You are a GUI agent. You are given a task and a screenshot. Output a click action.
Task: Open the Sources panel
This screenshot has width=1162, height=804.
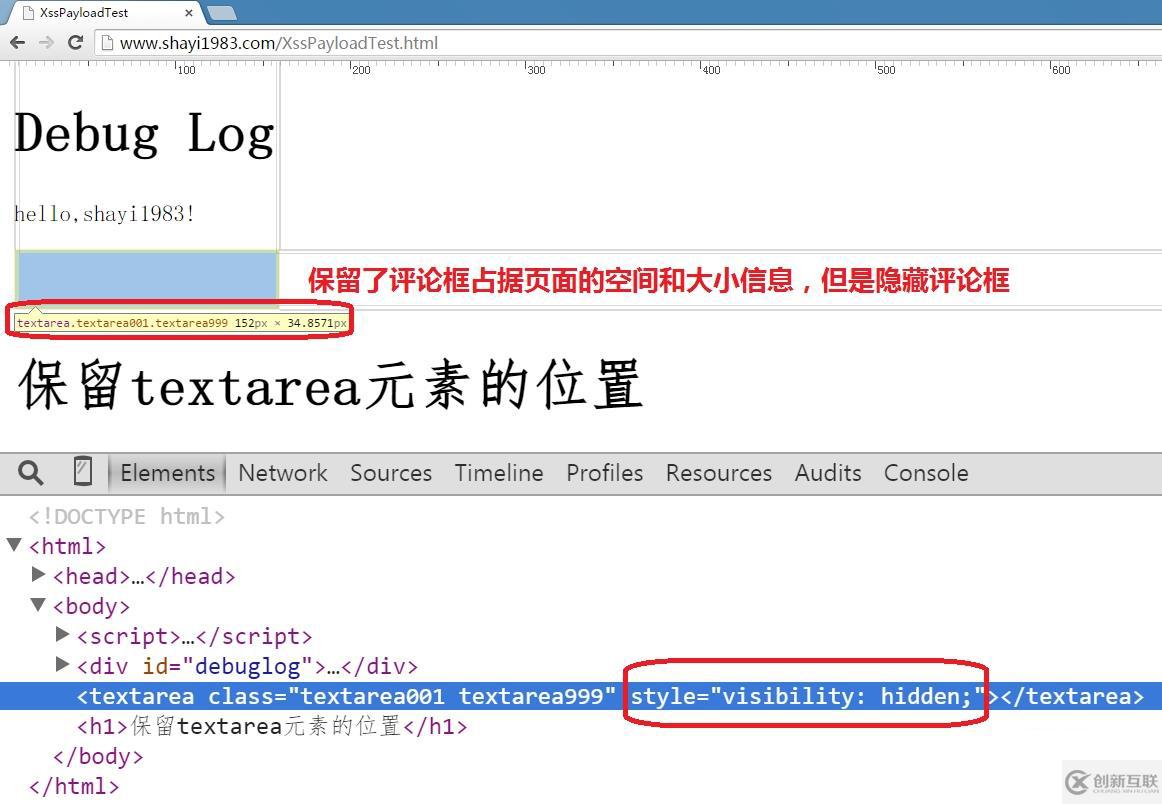point(391,473)
